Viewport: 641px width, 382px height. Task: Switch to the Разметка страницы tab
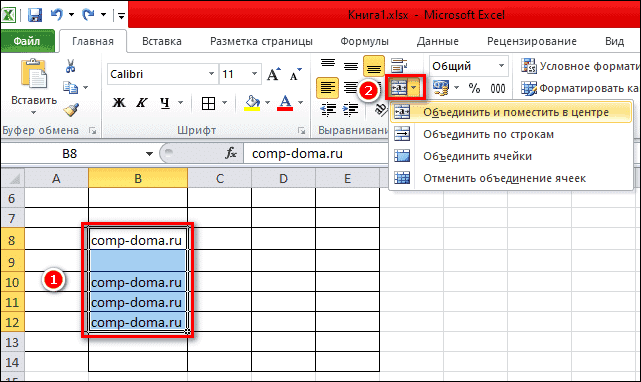coord(261,41)
